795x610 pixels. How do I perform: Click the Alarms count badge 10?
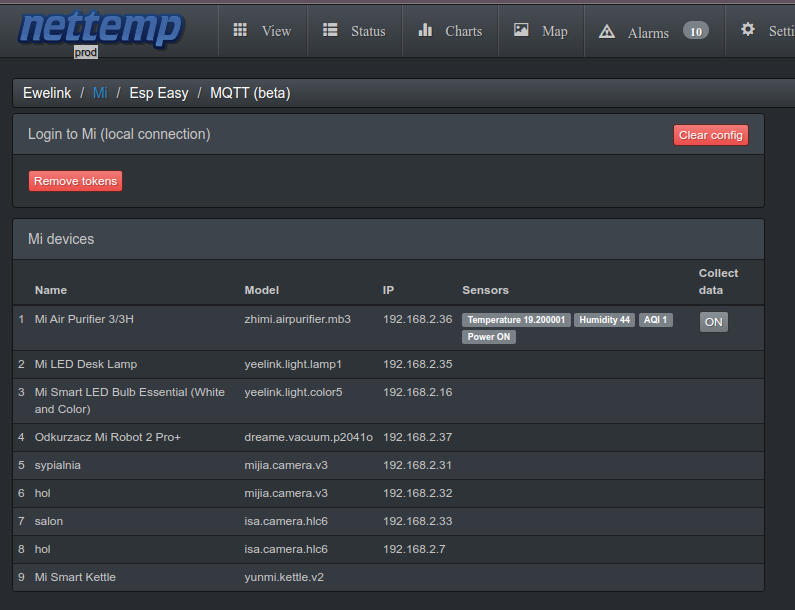pyautogui.click(x=696, y=31)
